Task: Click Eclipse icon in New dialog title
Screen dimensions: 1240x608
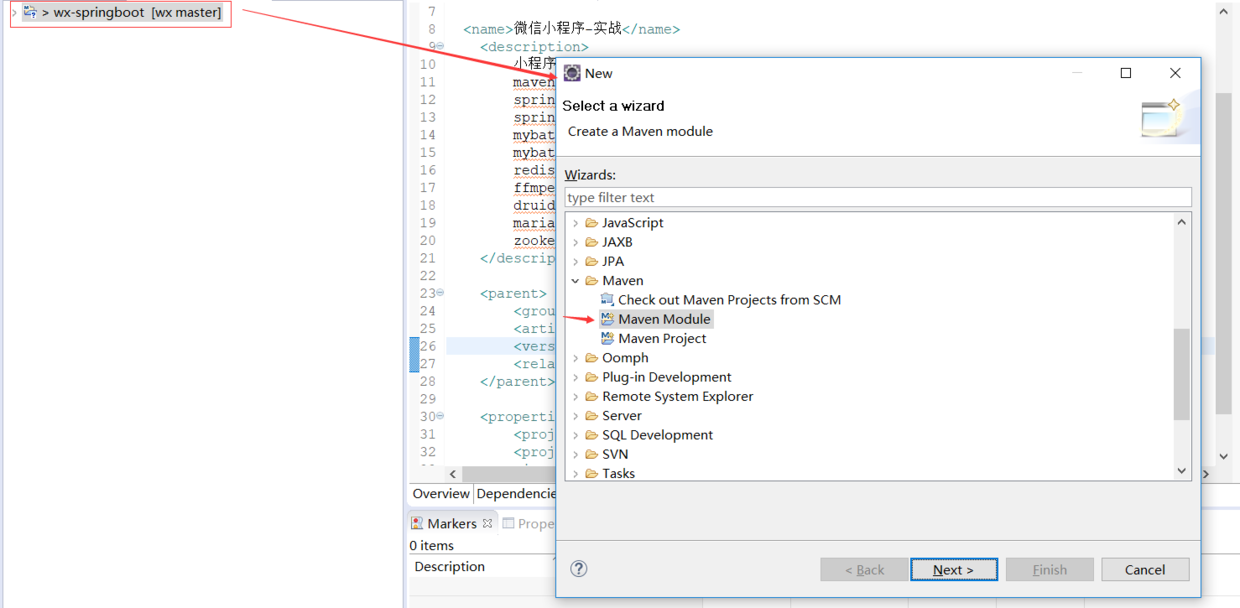Action: click(x=572, y=73)
